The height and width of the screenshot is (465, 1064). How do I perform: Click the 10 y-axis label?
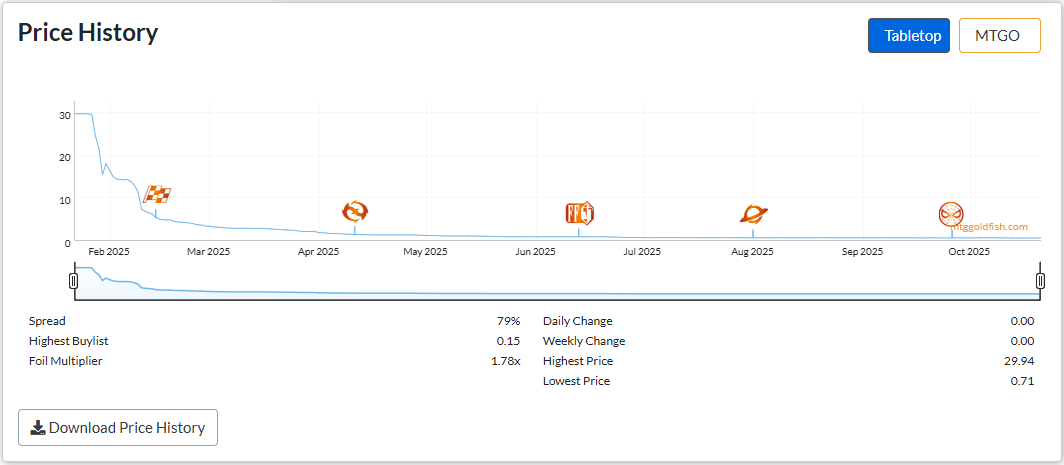[65, 200]
